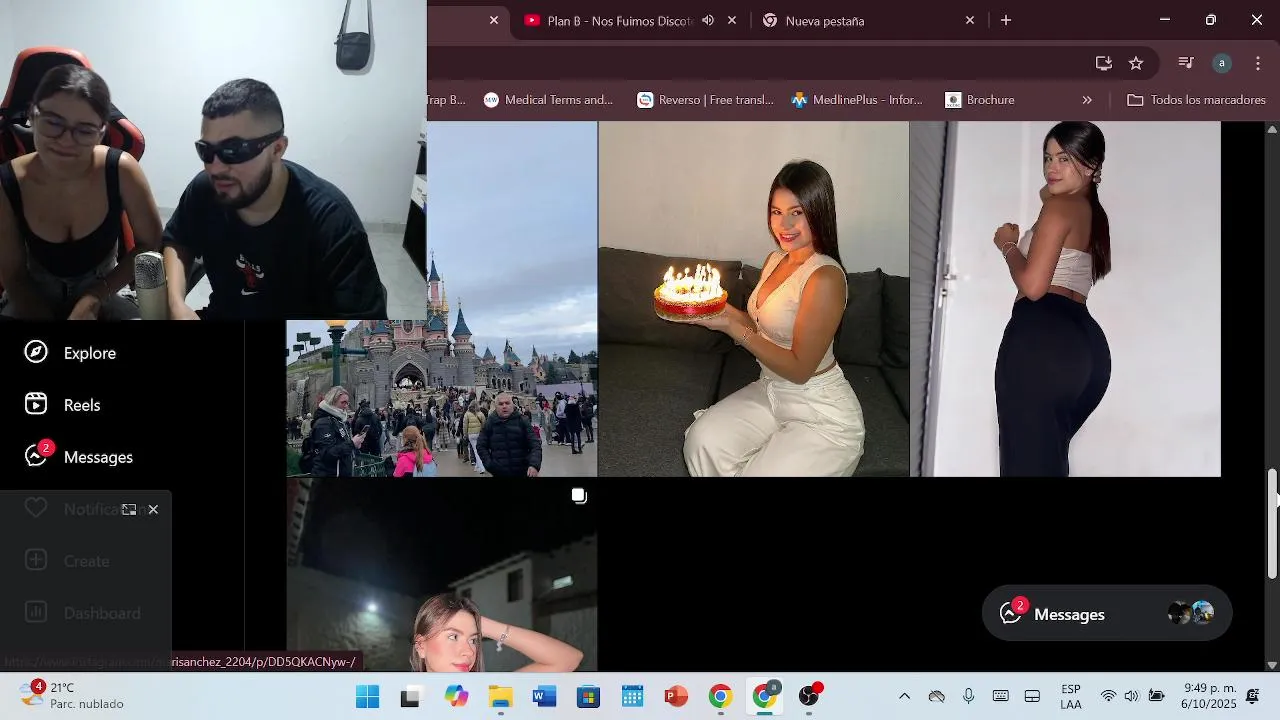The height and width of the screenshot is (720, 1280).
Task: Return overlay back to its tab
Action: [129, 510]
